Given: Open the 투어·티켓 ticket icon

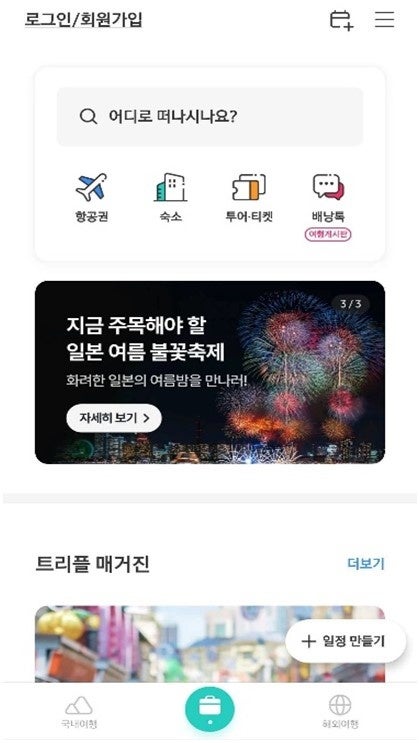Looking at the screenshot, I should point(248,188).
